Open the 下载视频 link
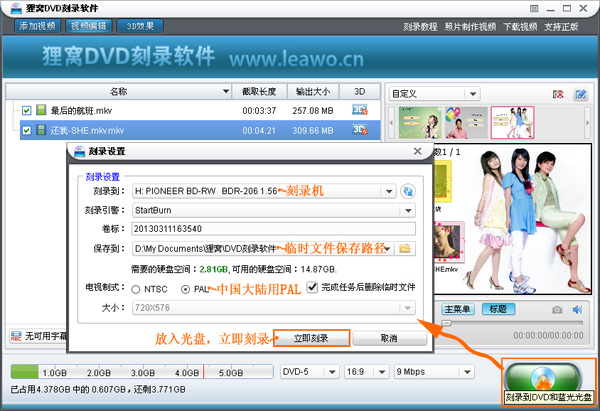 pos(520,27)
